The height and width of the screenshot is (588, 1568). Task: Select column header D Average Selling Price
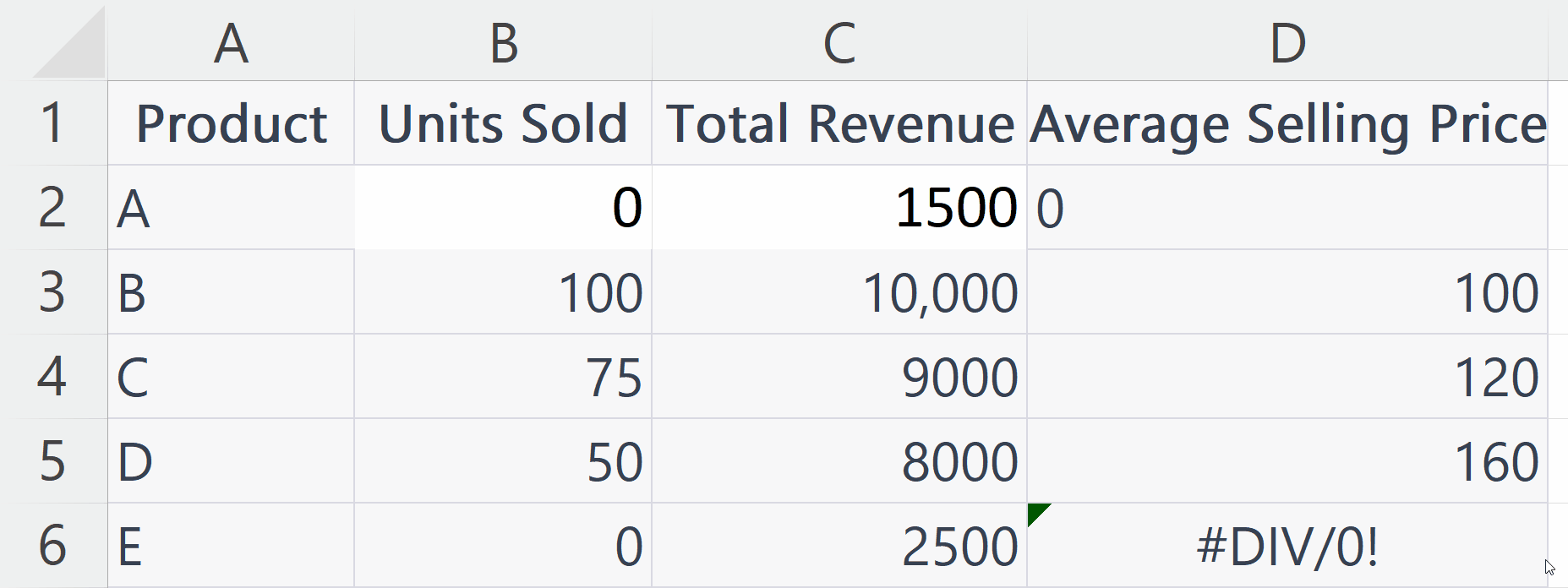(x=1285, y=42)
